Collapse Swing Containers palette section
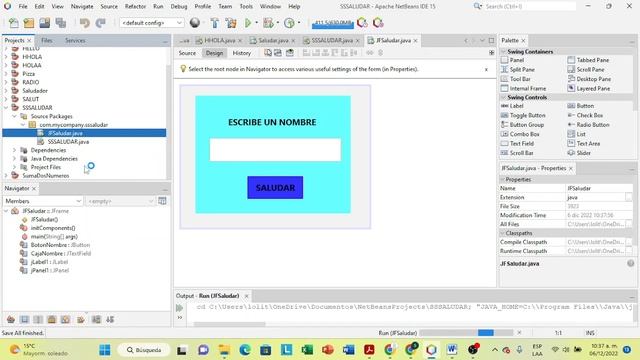This screenshot has width=640, height=360. pos(503,51)
